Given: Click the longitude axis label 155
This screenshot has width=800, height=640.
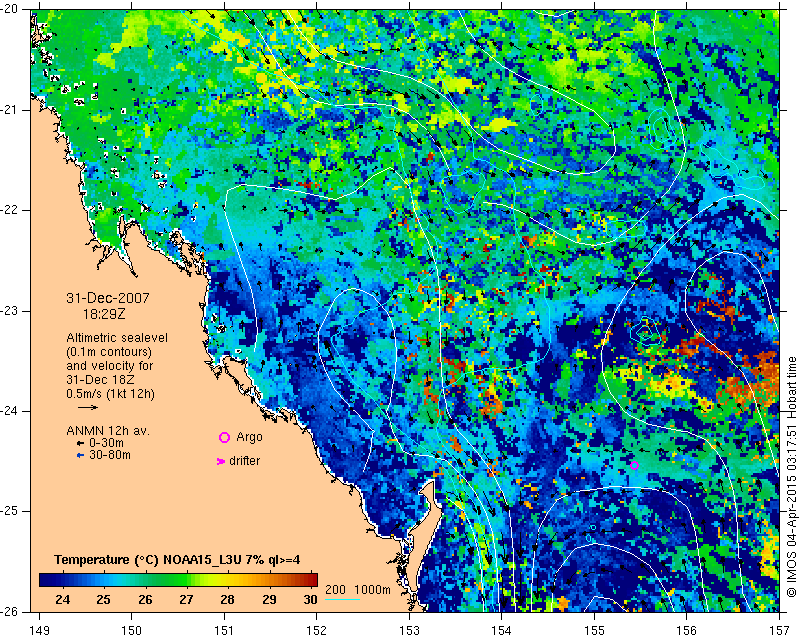Looking at the screenshot, I should click(x=594, y=631).
